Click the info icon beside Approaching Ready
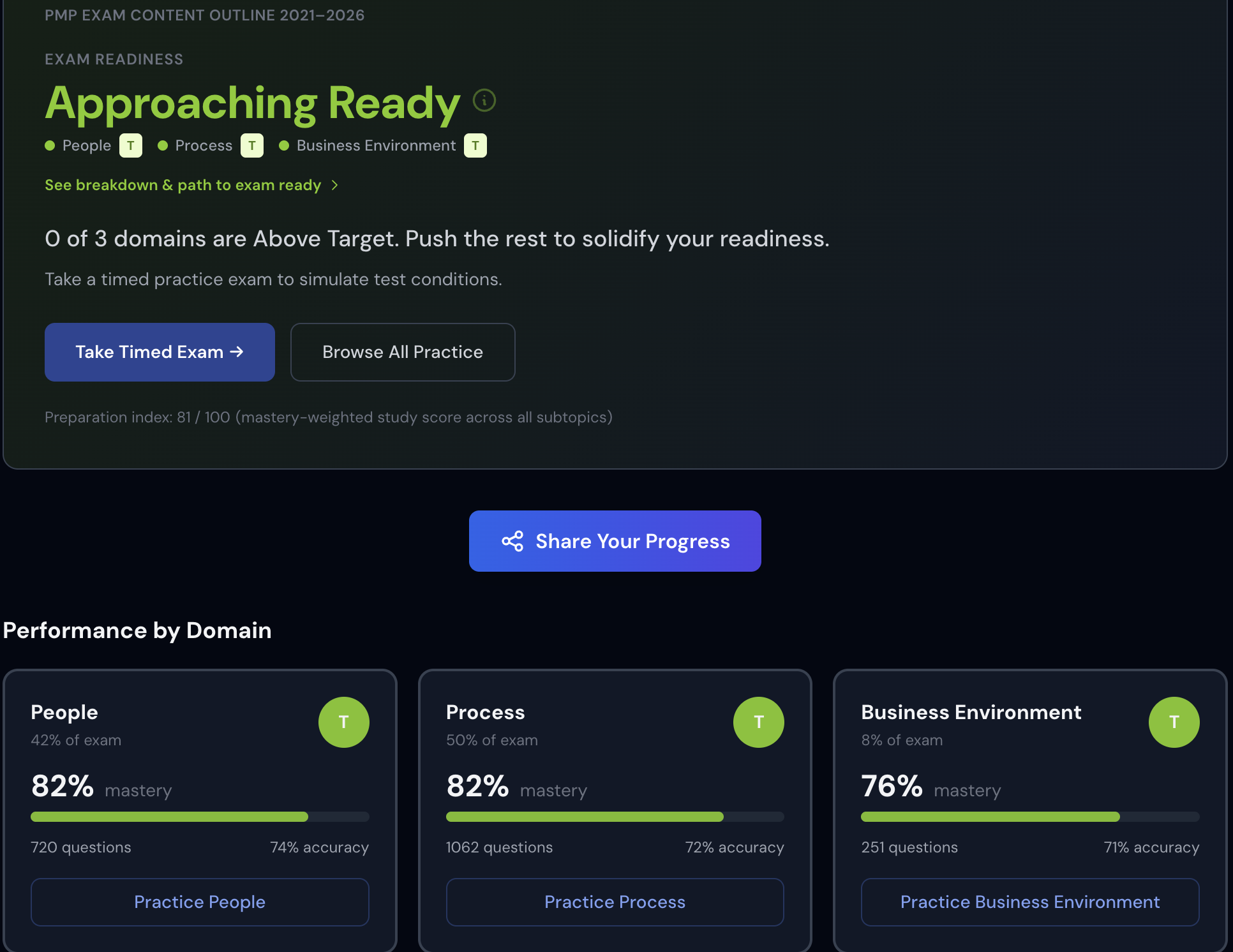This screenshot has height=952, width=1233. point(484,100)
